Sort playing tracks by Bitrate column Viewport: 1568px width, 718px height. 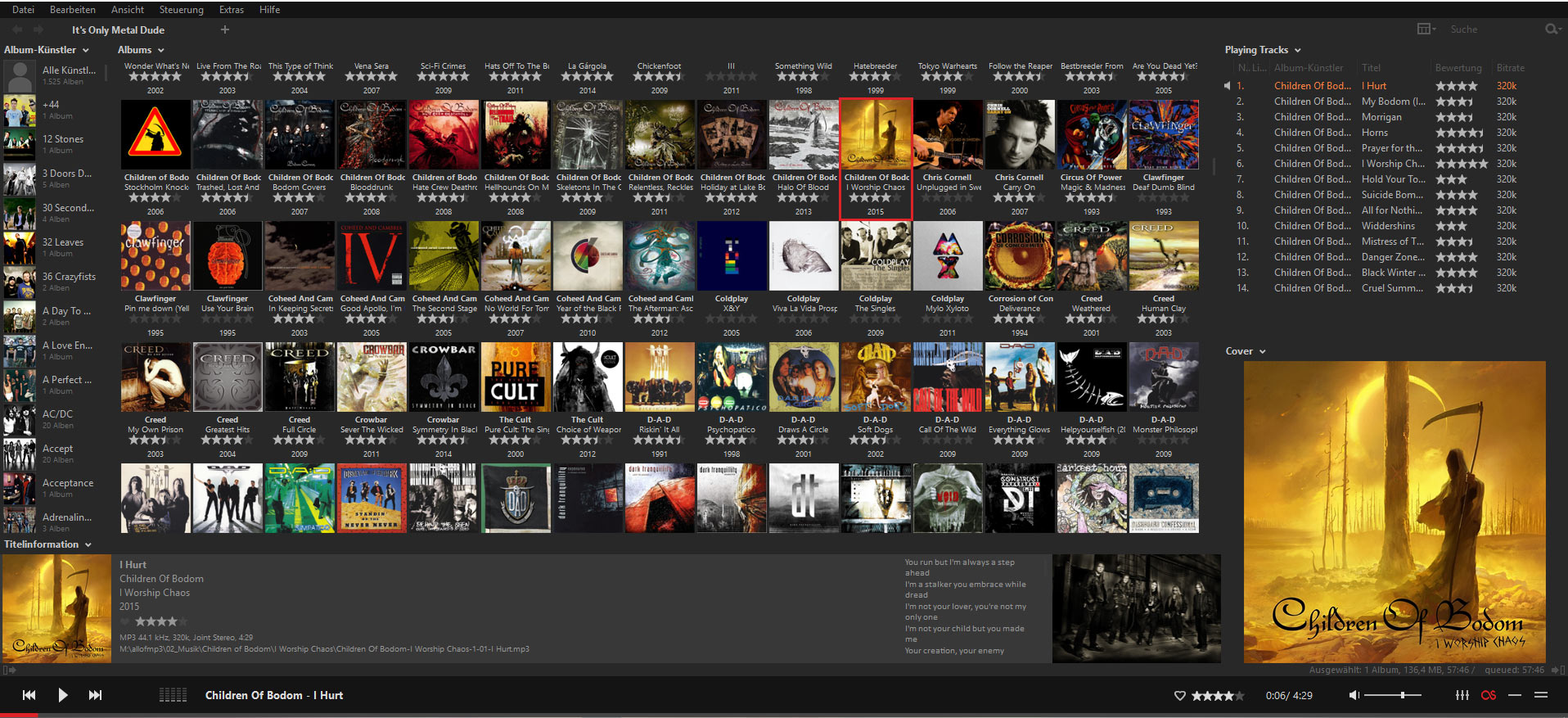click(x=1510, y=68)
